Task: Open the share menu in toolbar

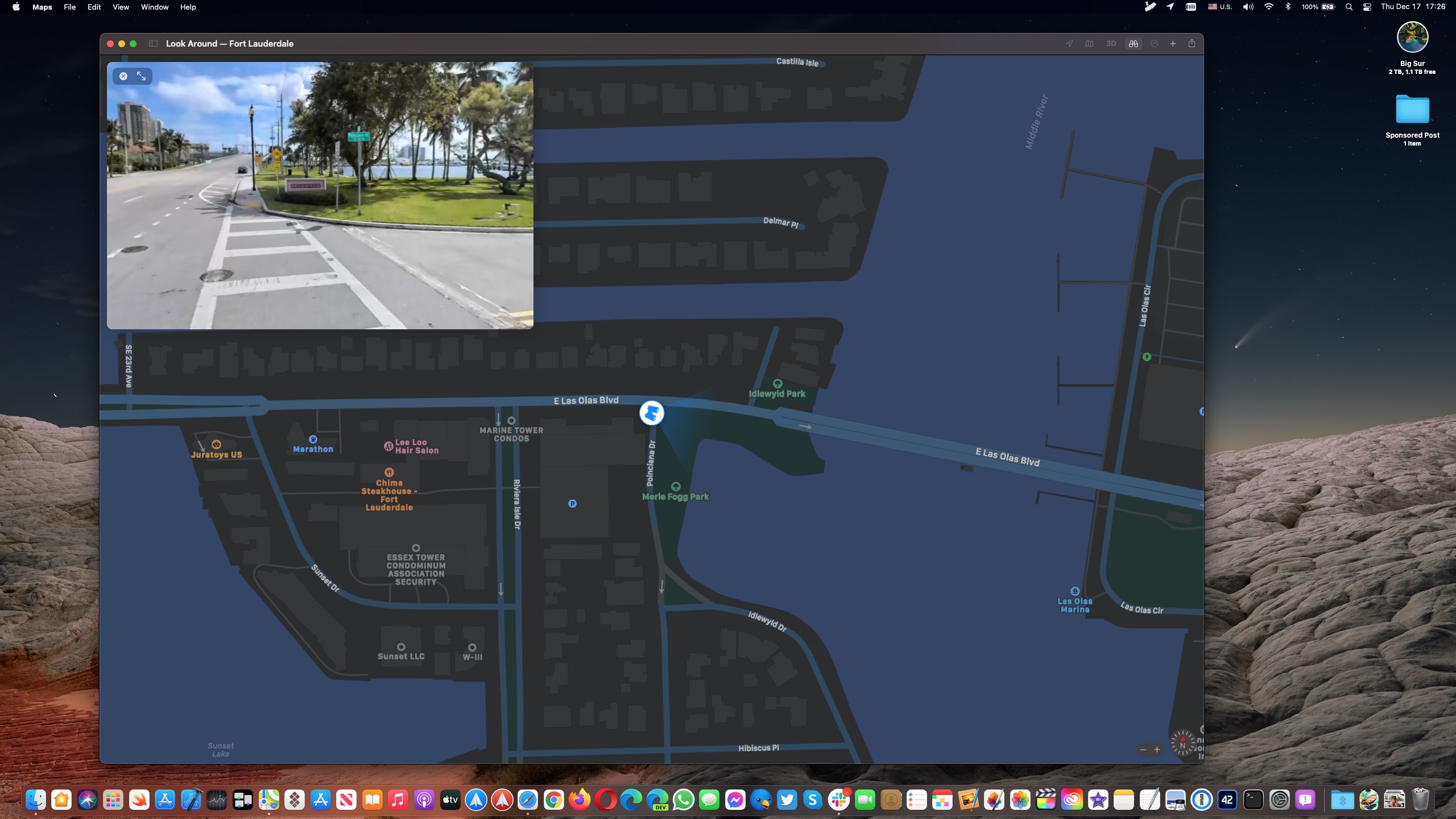Action: 1192,44
